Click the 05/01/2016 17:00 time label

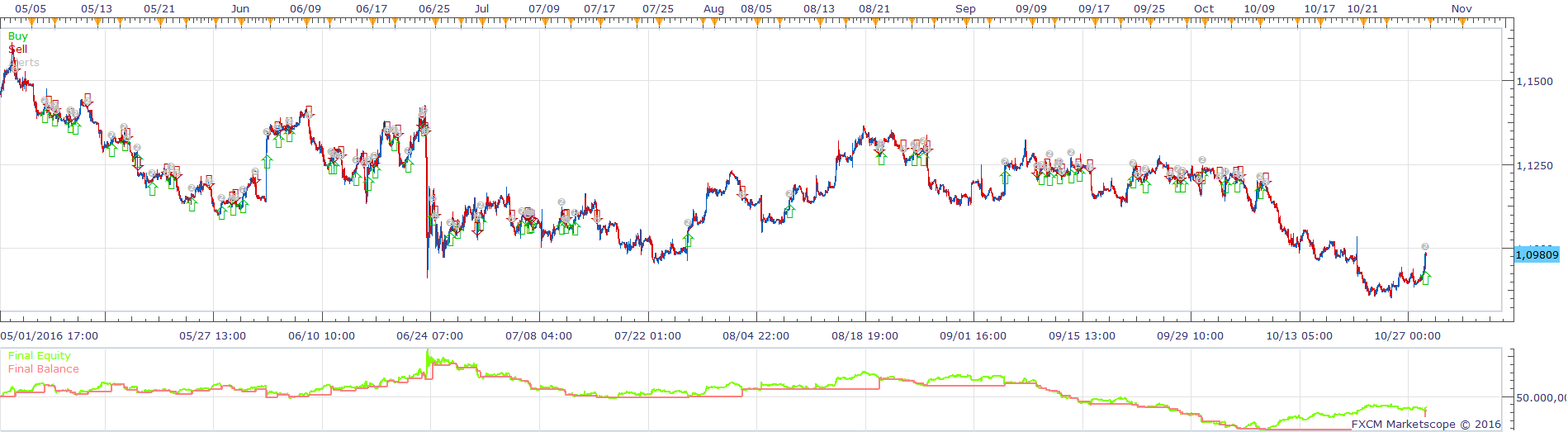pos(50,336)
